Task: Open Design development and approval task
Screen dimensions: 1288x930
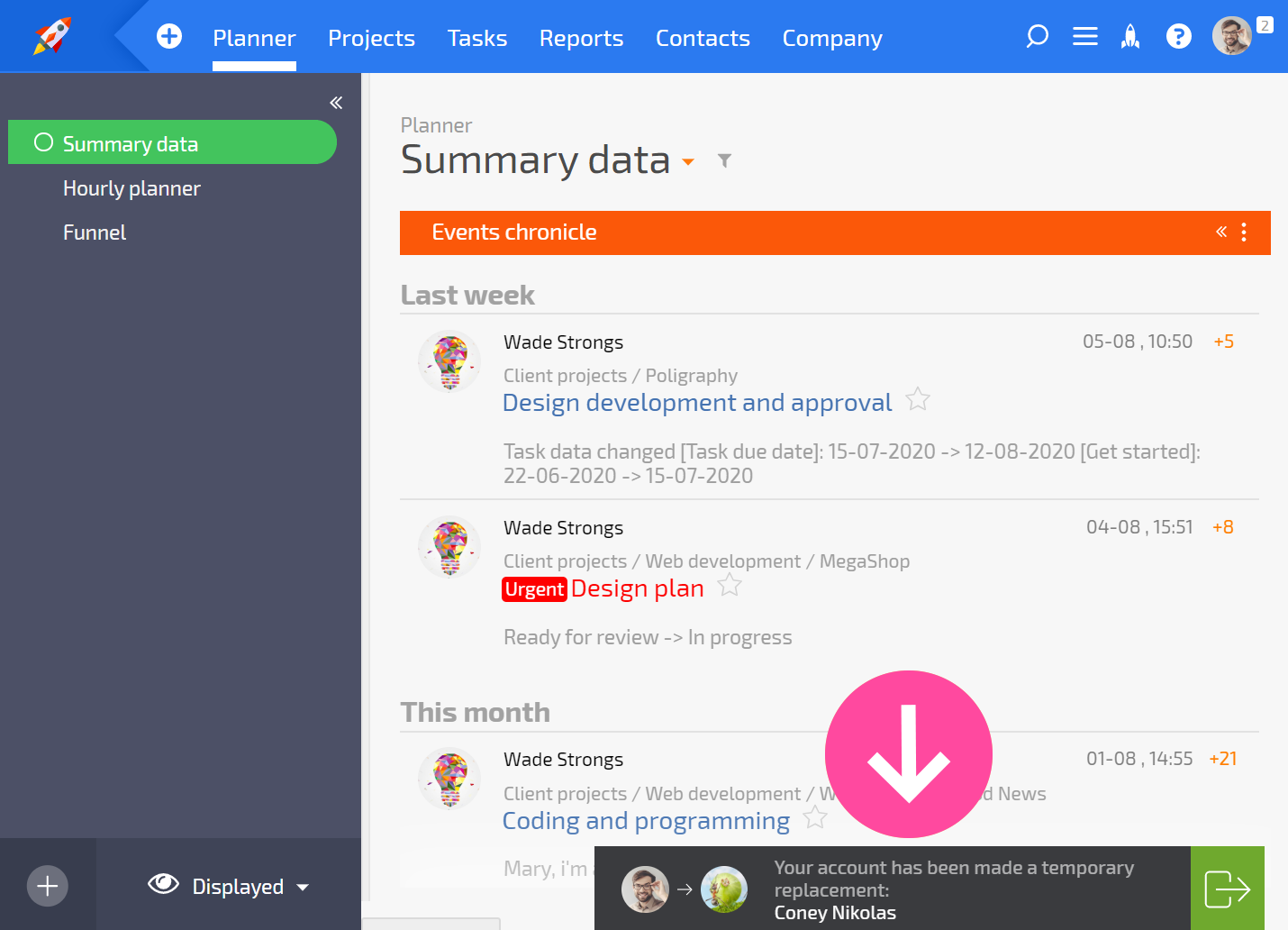Action: coord(697,402)
